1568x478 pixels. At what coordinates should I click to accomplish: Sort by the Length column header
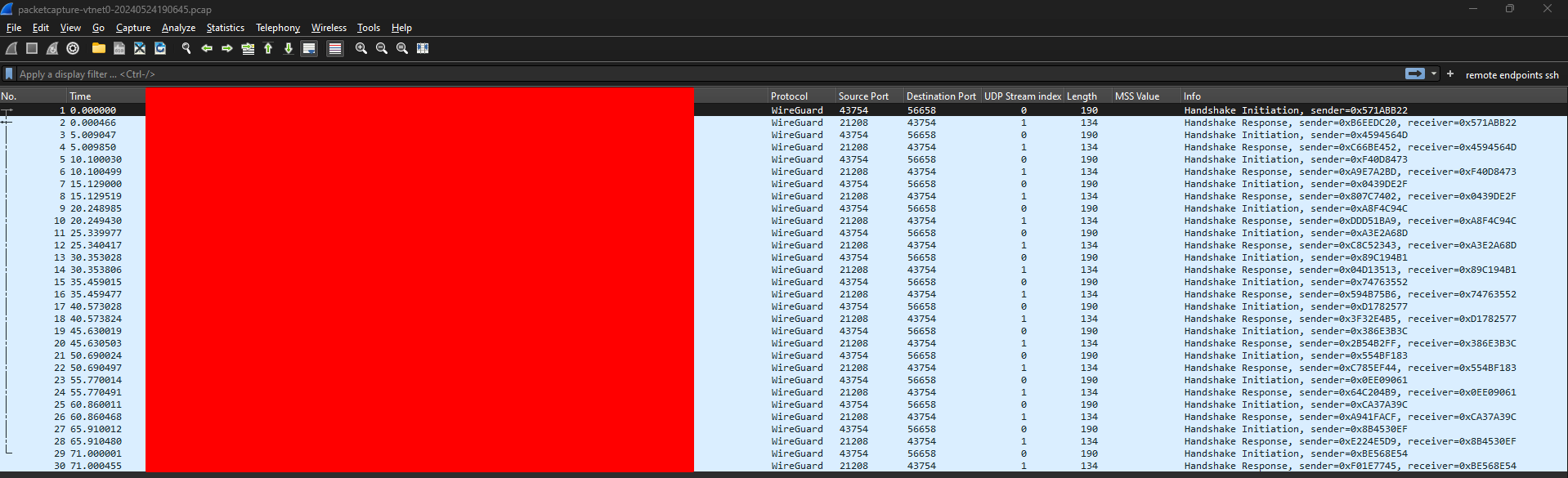coord(1087,96)
